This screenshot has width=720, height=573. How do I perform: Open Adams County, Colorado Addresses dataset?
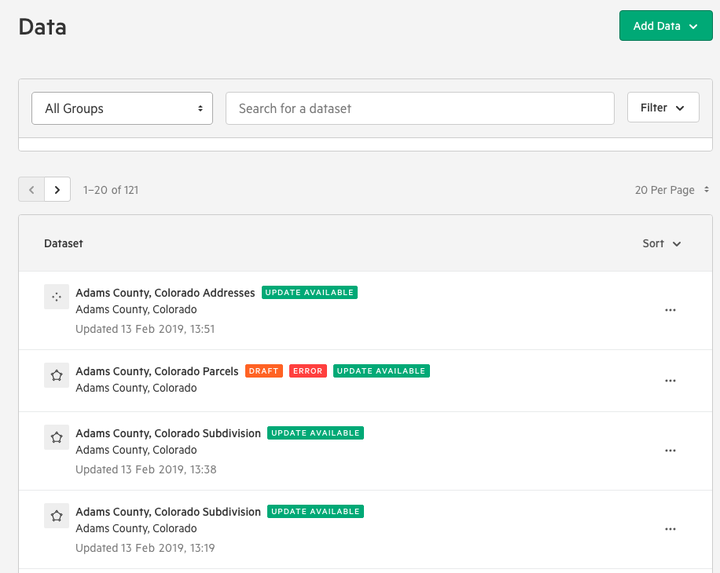(x=165, y=293)
